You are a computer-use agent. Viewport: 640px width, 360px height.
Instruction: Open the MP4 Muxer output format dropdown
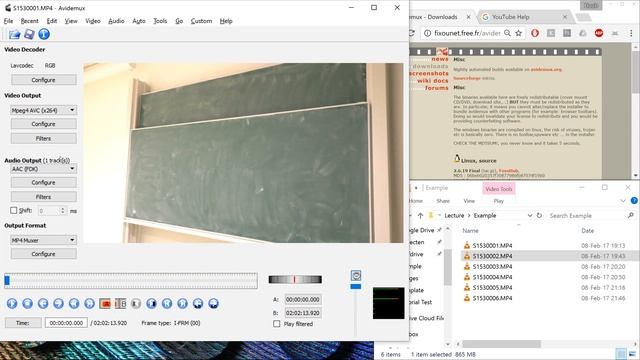pos(43,240)
